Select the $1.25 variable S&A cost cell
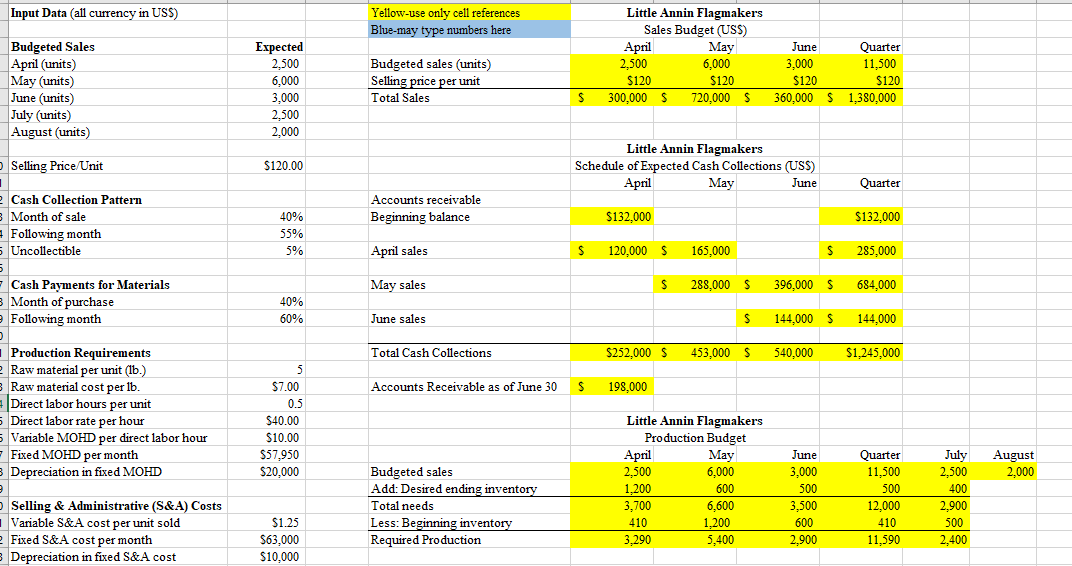 [267, 523]
